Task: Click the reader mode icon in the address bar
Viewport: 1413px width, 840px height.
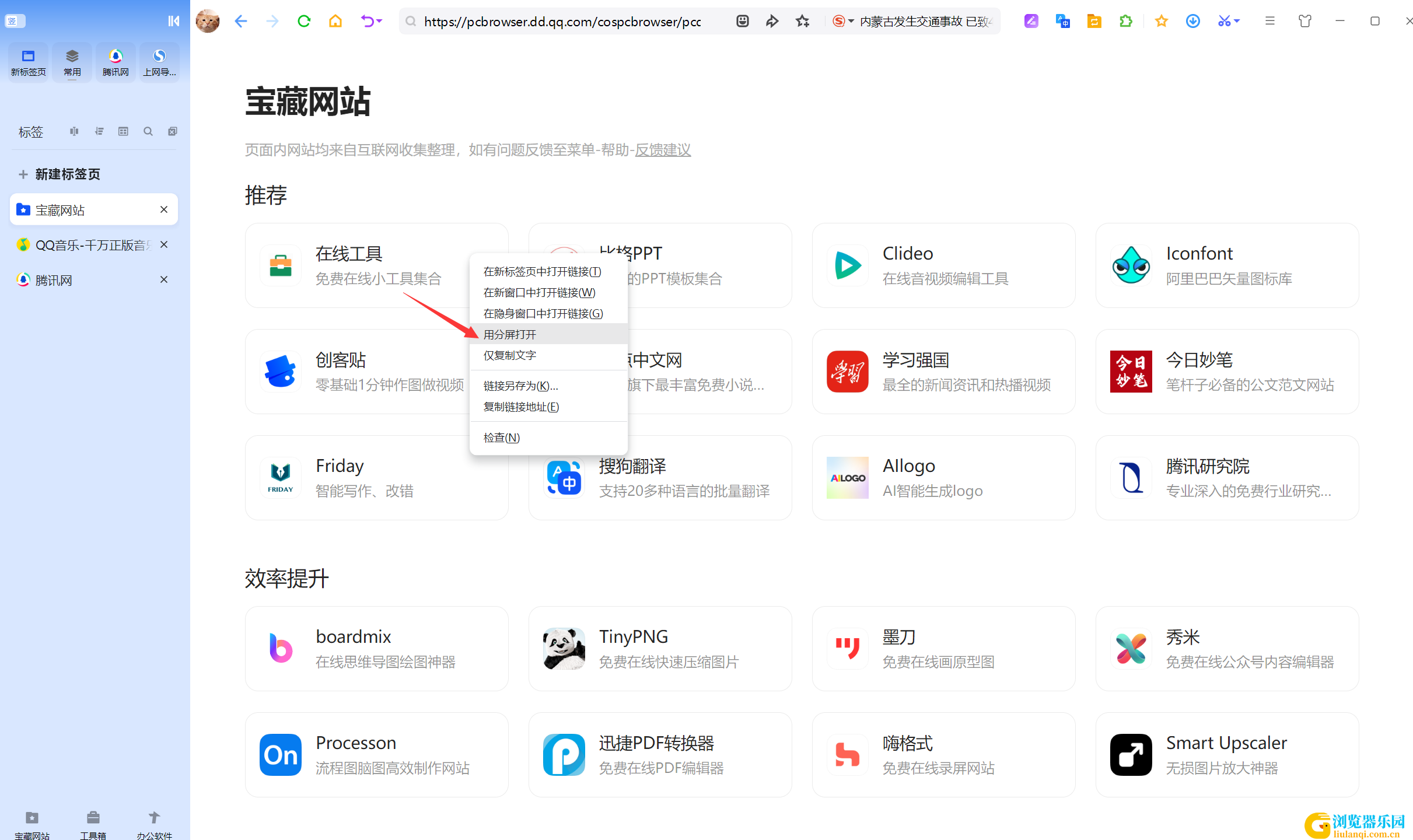Action: tap(742, 21)
